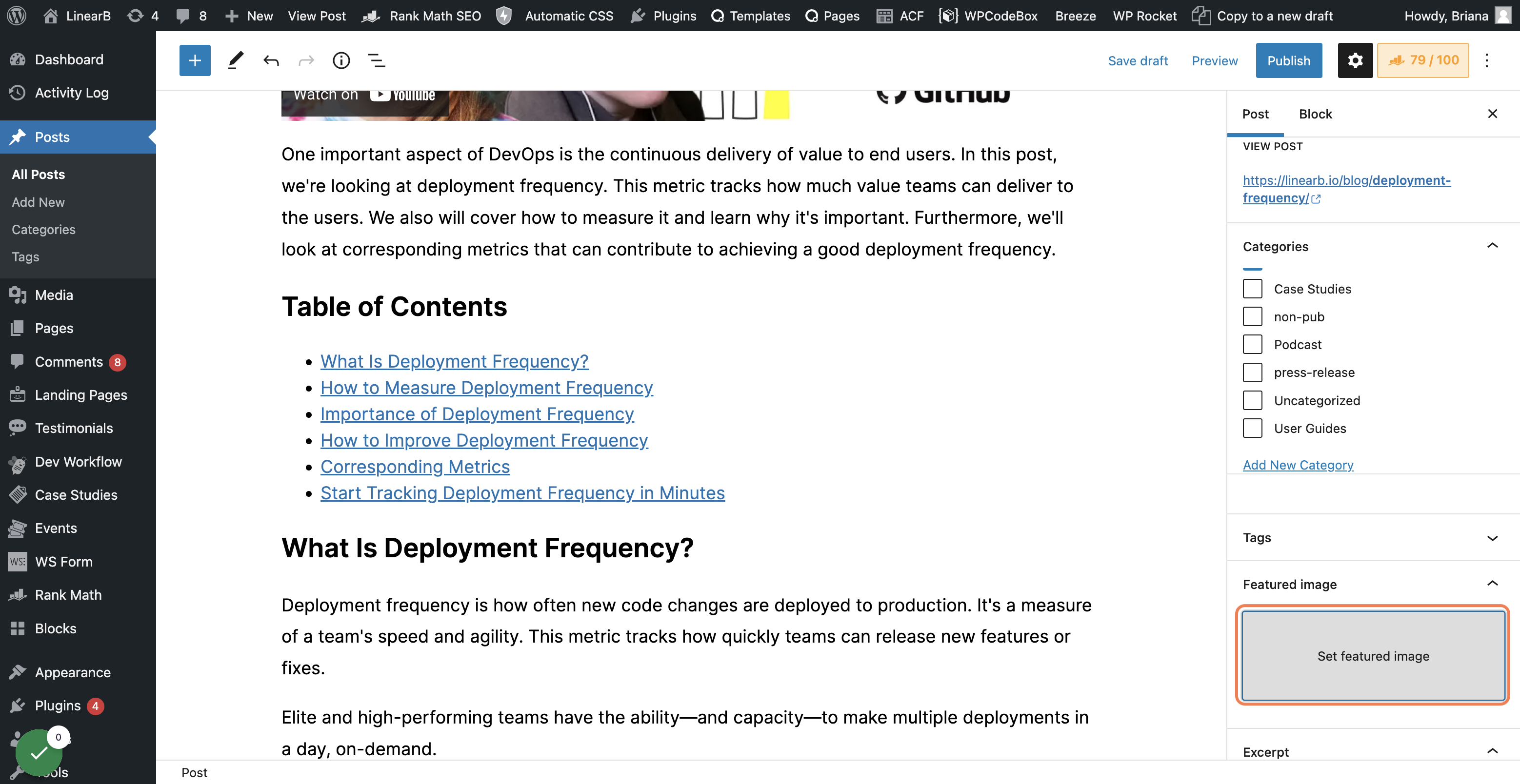The image size is (1520, 784).
Task: Open the updates icon showing 4
Action: tap(143, 16)
